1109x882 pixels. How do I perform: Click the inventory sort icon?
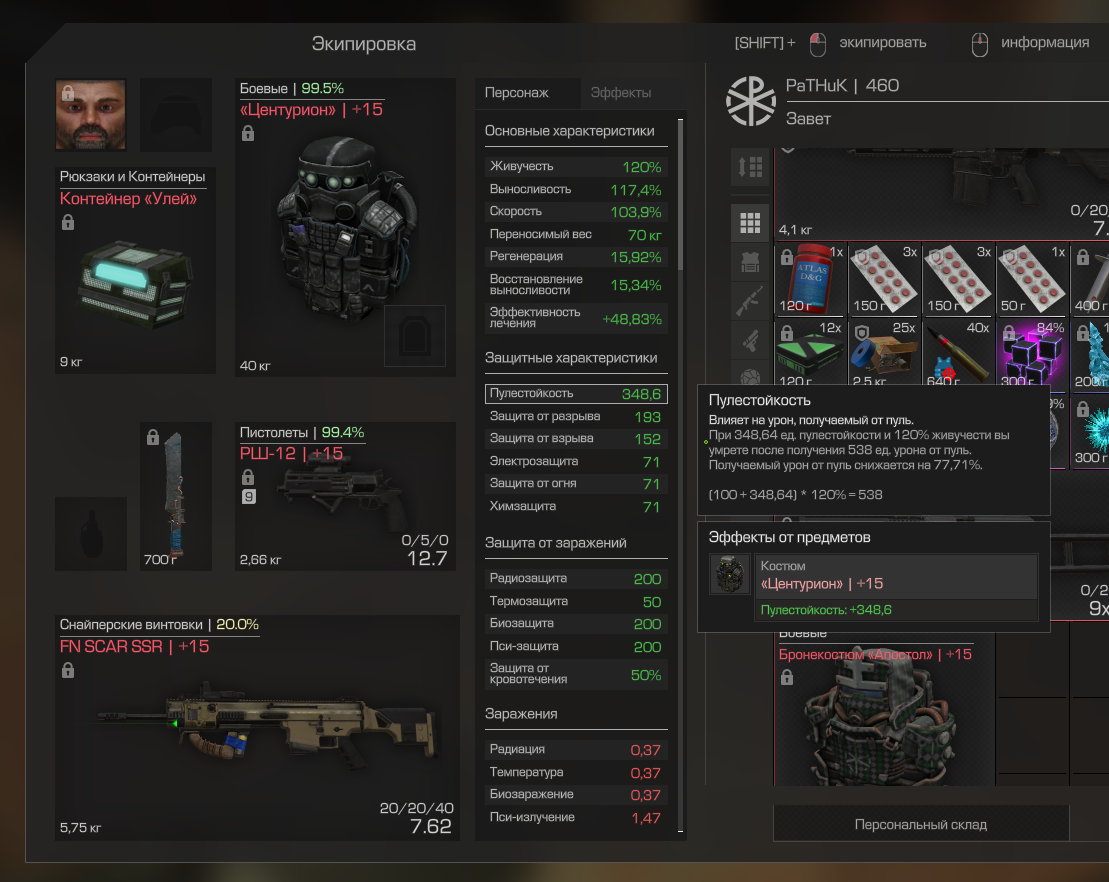click(x=750, y=167)
